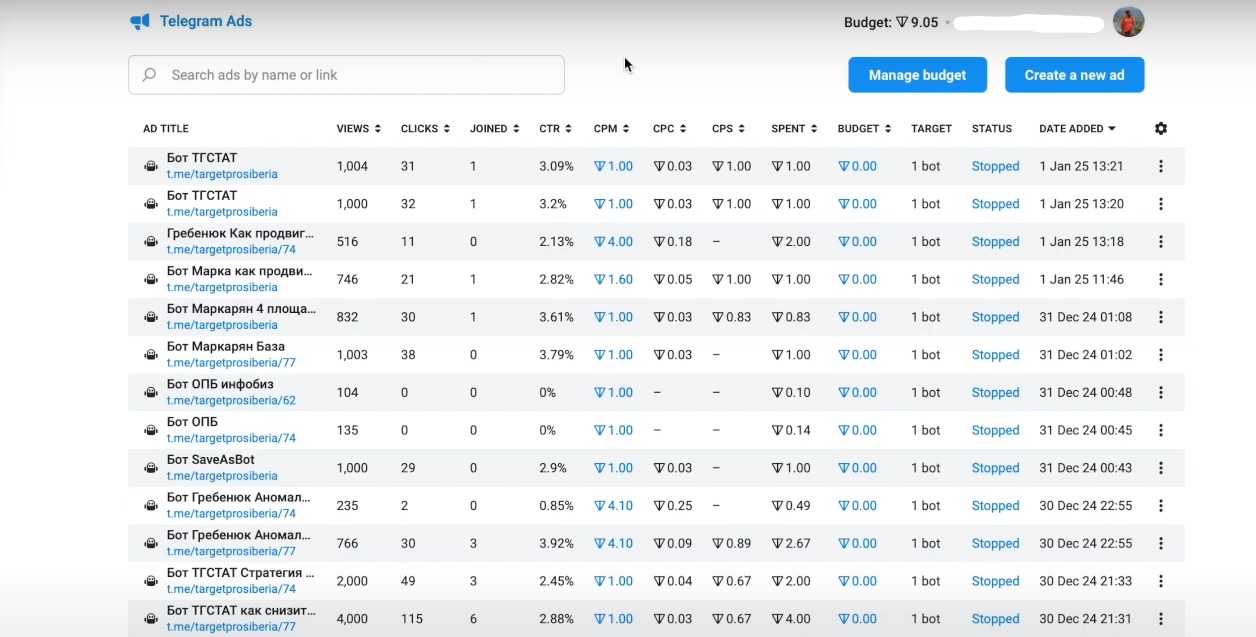Viewport: 1256px width, 637px height.
Task: Open three-dot menu for ad added 31 Dec 24 00:45
Action: coord(1161,430)
